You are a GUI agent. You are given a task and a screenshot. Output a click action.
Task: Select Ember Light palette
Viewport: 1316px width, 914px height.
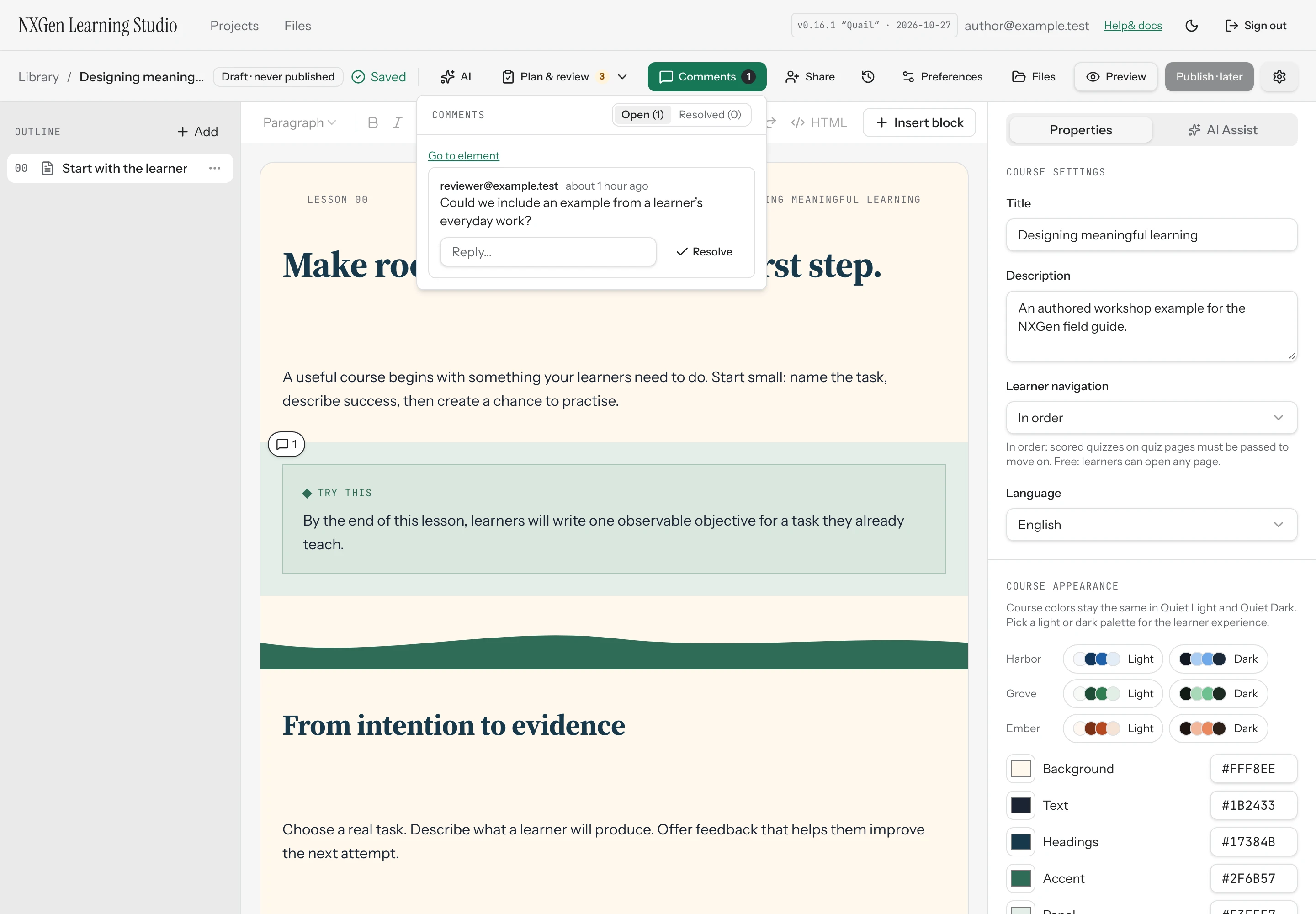[x=1113, y=728]
